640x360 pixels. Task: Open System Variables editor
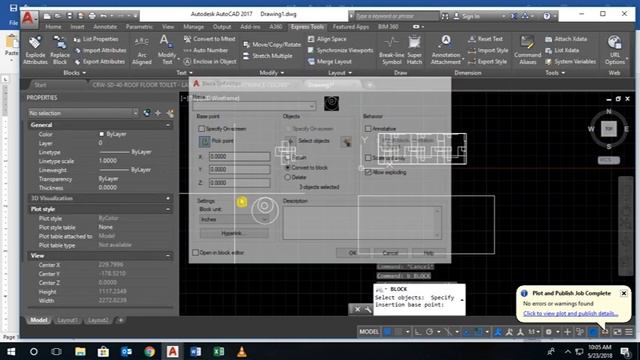[571, 62]
